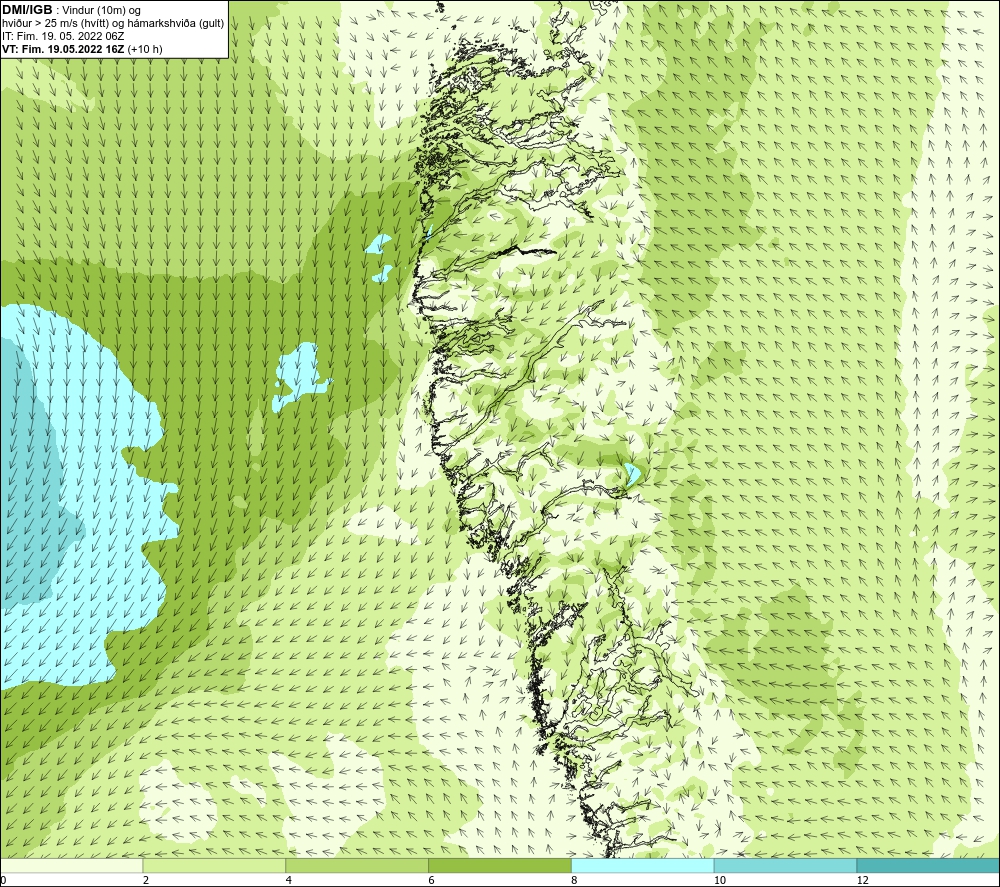
Task: Click the small cyan patch inland east of the coast
Action: point(631,475)
